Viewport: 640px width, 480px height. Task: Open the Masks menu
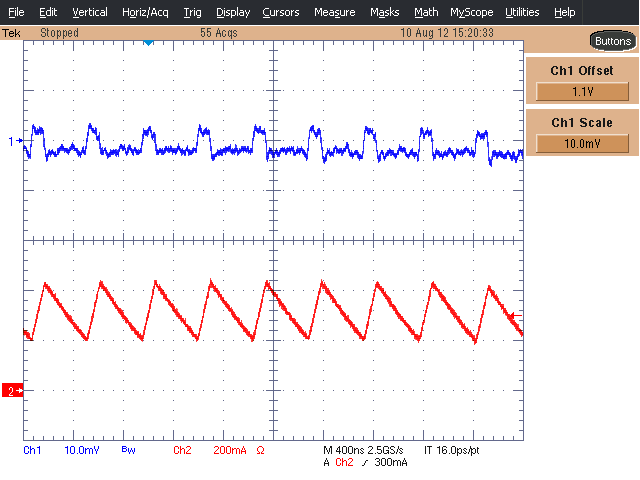coord(384,12)
